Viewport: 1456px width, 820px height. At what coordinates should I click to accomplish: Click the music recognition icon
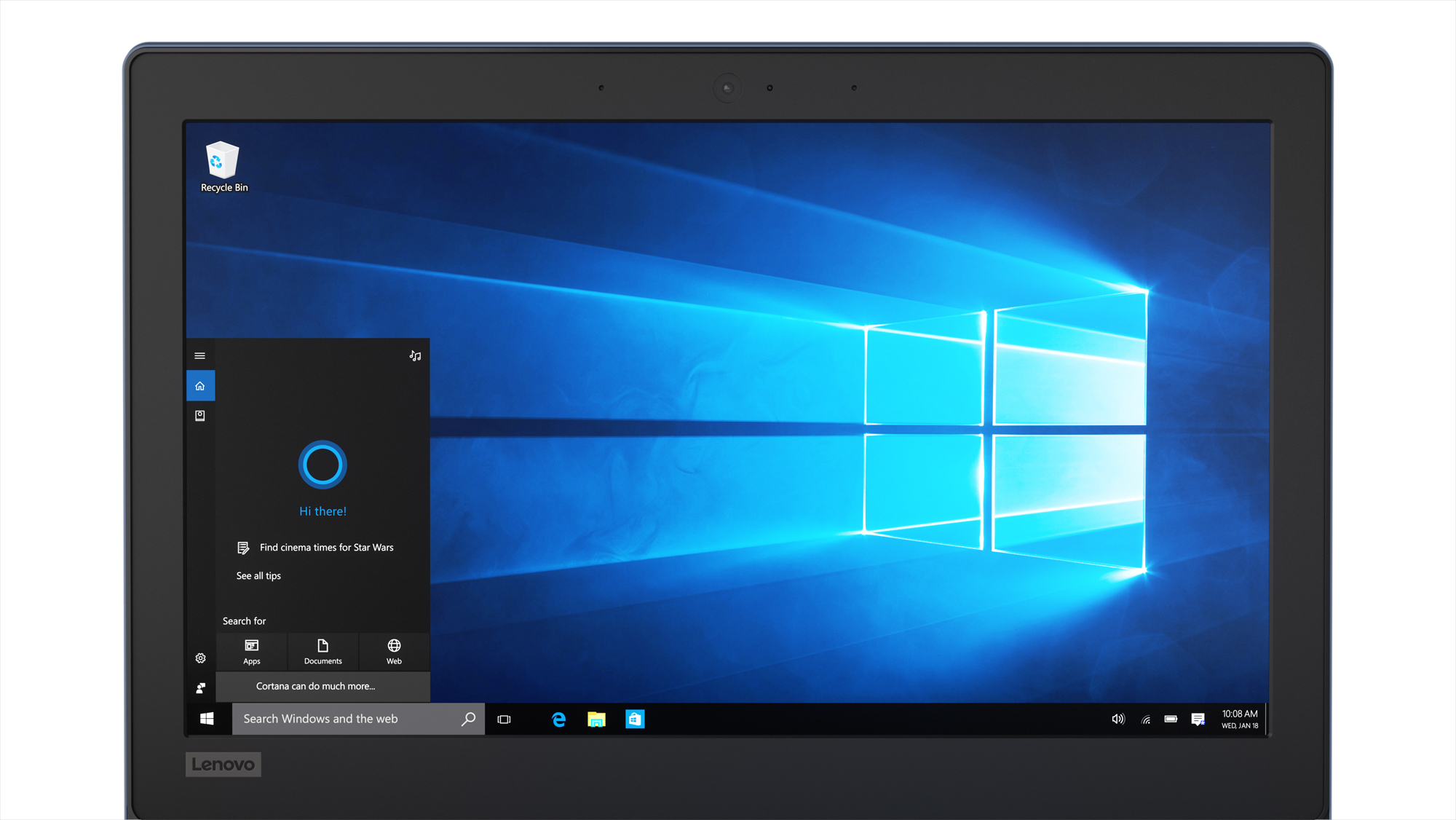415,355
